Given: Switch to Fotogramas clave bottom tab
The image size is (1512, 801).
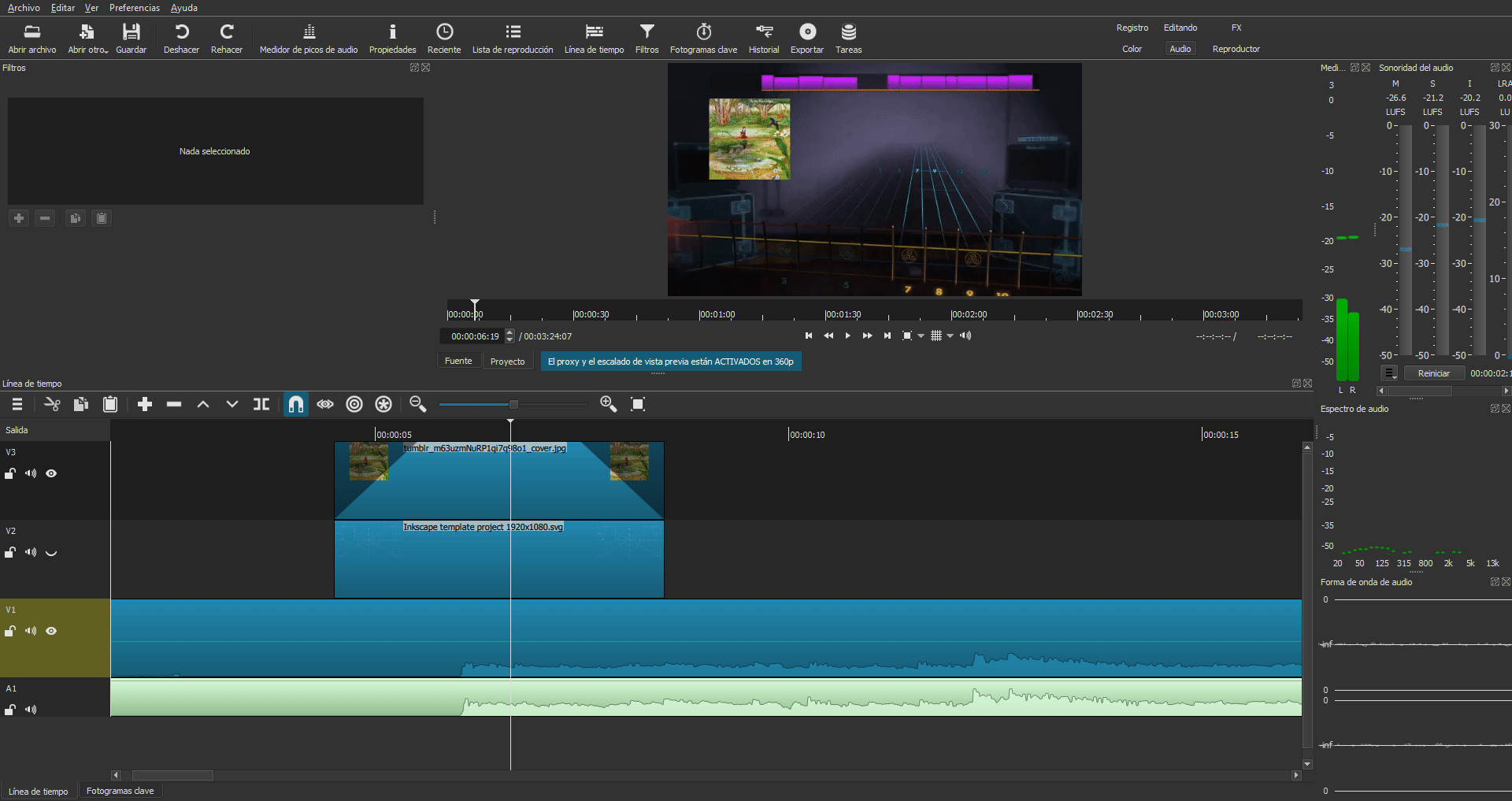Looking at the screenshot, I should (120, 791).
